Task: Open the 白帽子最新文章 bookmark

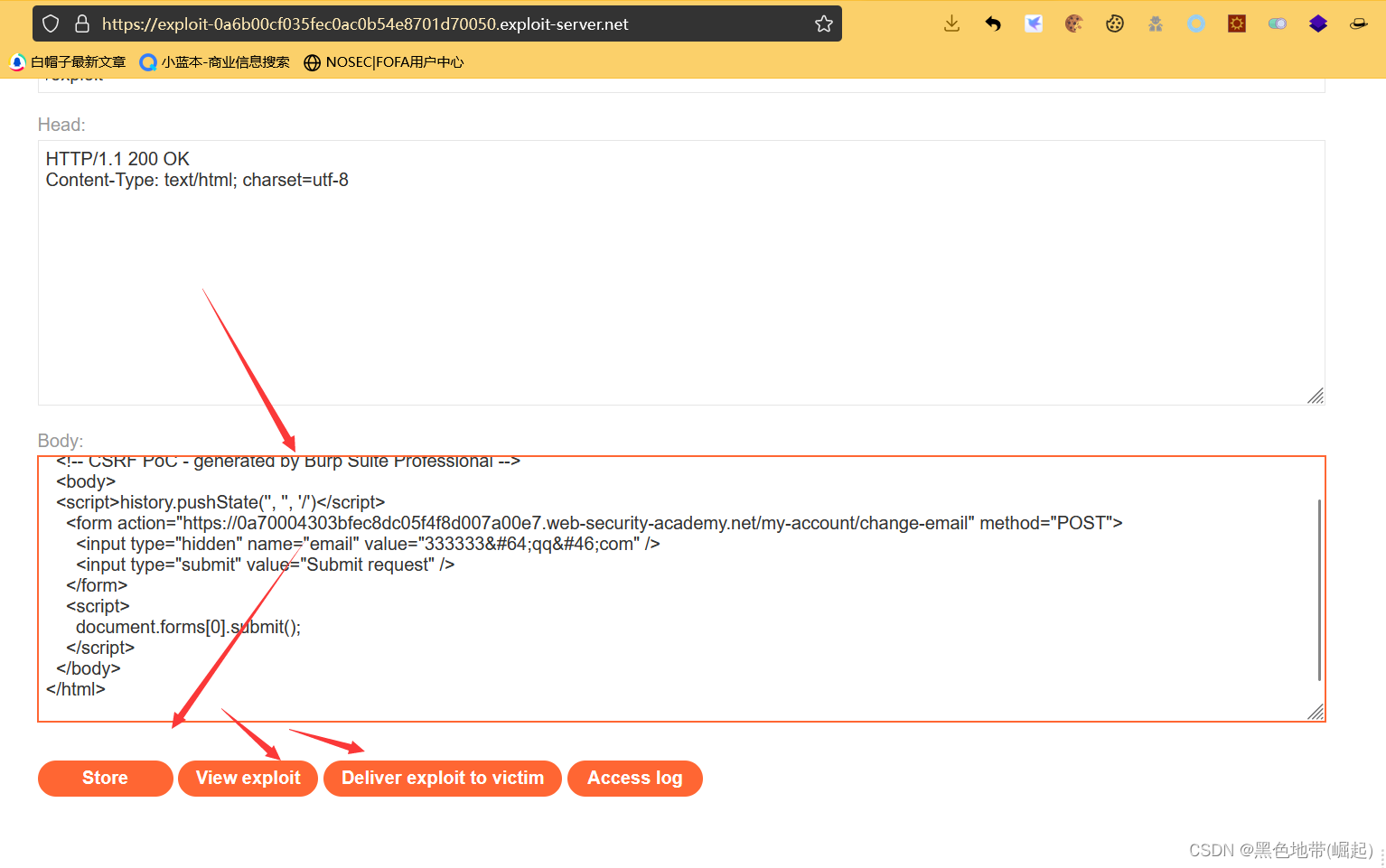Action: (68, 61)
